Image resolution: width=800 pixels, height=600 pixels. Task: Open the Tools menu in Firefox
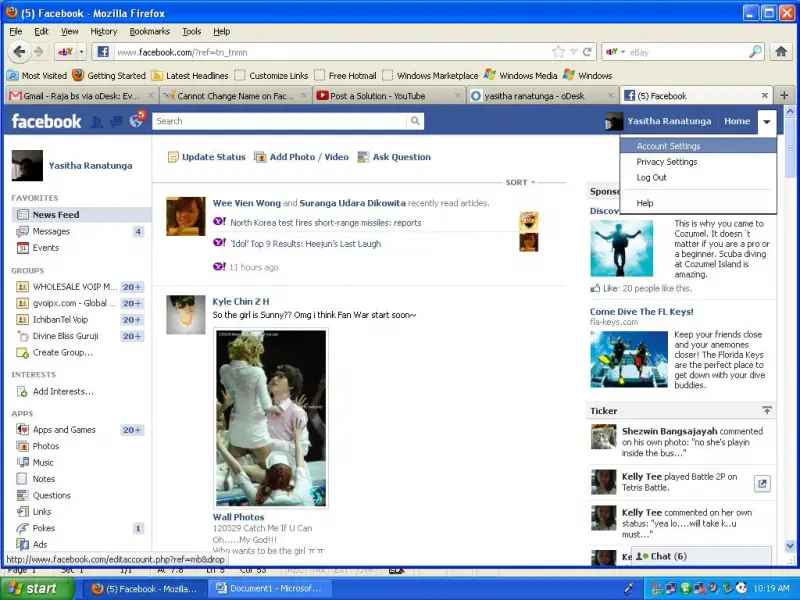coord(191,32)
